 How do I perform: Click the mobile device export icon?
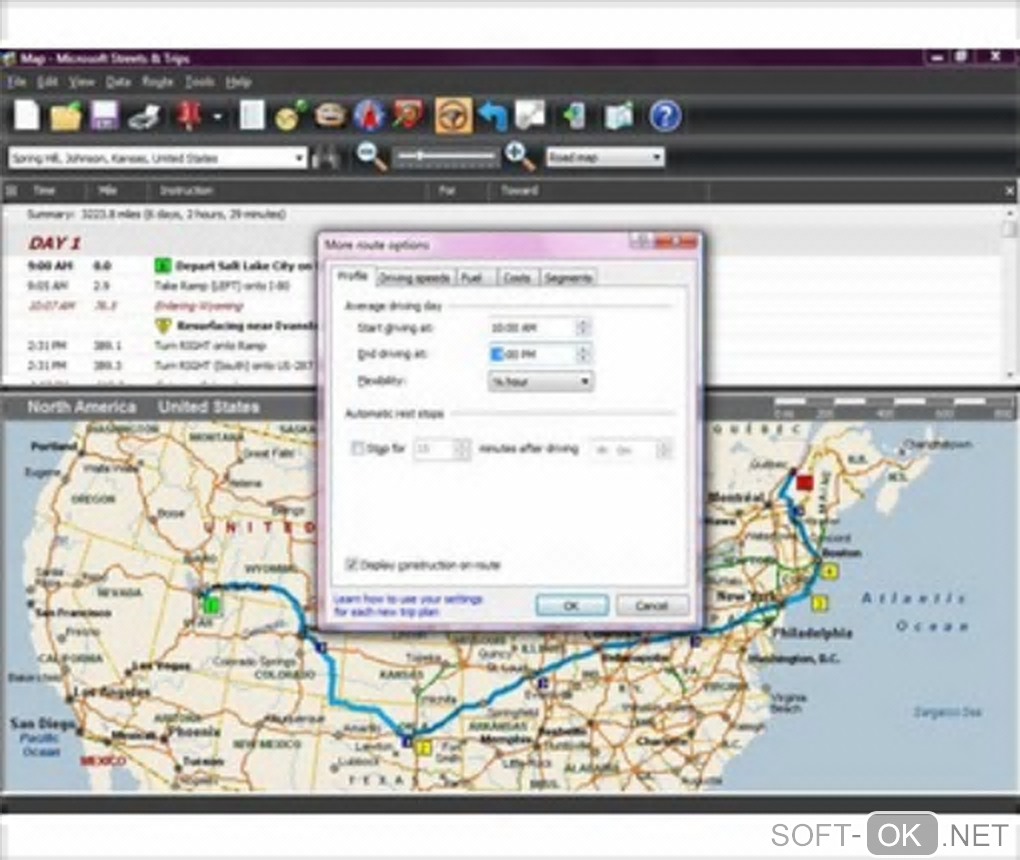pyautogui.click(x=575, y=116)
